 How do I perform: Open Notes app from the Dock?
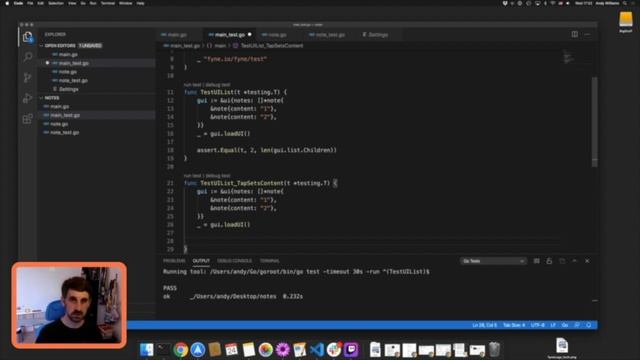click(249, 350)
